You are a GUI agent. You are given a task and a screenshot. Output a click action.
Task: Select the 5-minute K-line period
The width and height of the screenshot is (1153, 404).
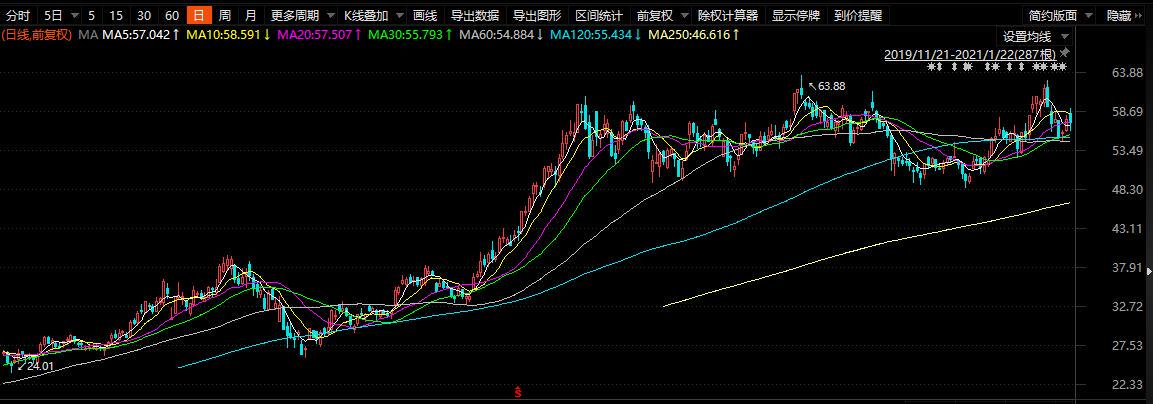click(91, 15)
